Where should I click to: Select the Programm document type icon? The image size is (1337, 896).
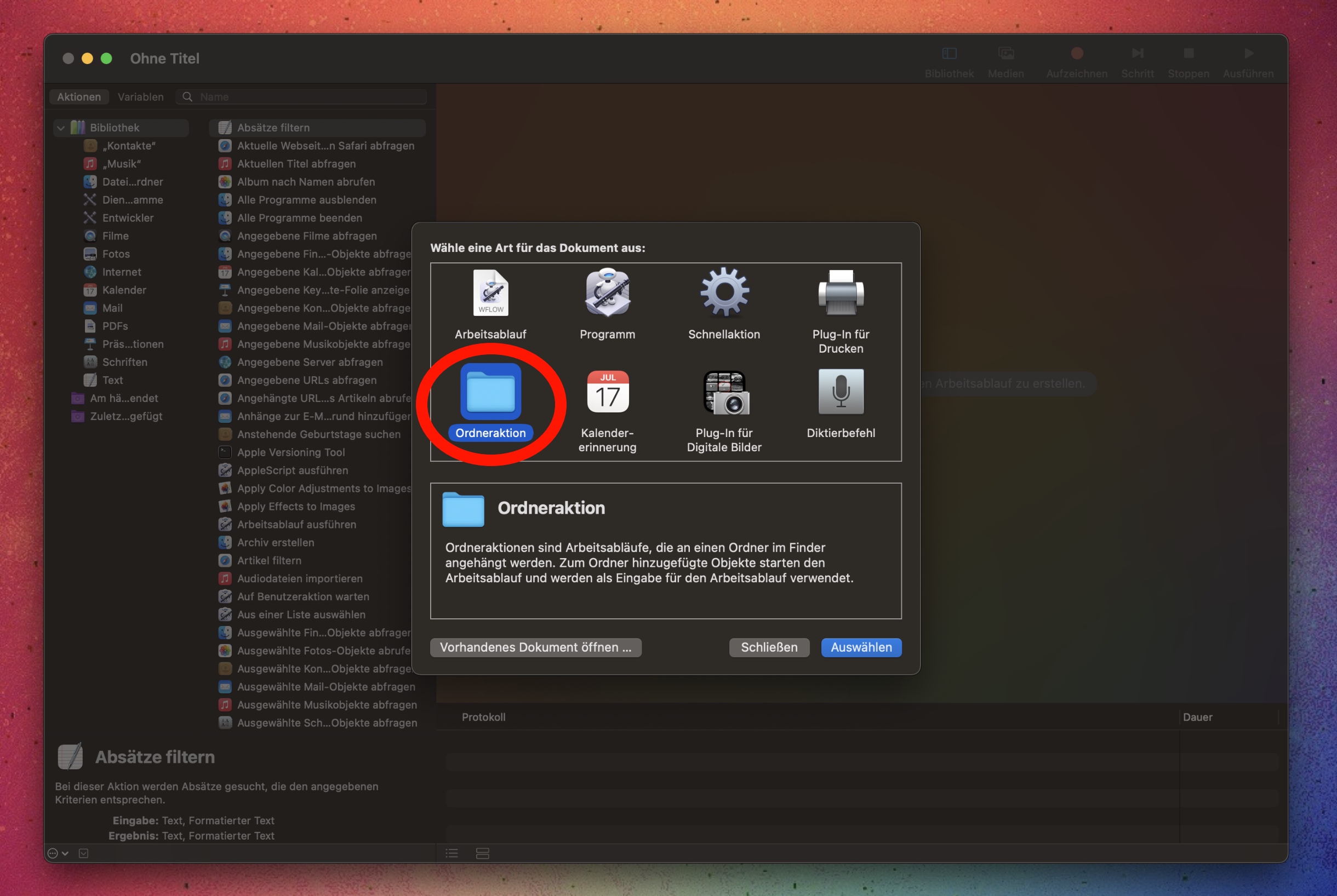click(x=607, y=292)
